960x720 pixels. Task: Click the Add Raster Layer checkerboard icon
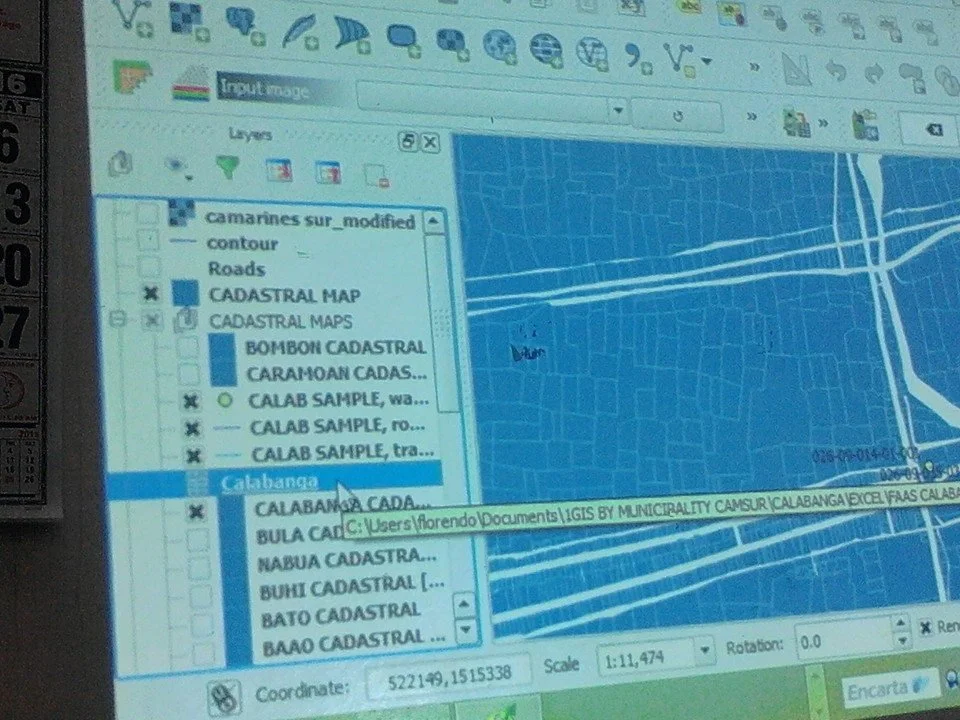189,22
